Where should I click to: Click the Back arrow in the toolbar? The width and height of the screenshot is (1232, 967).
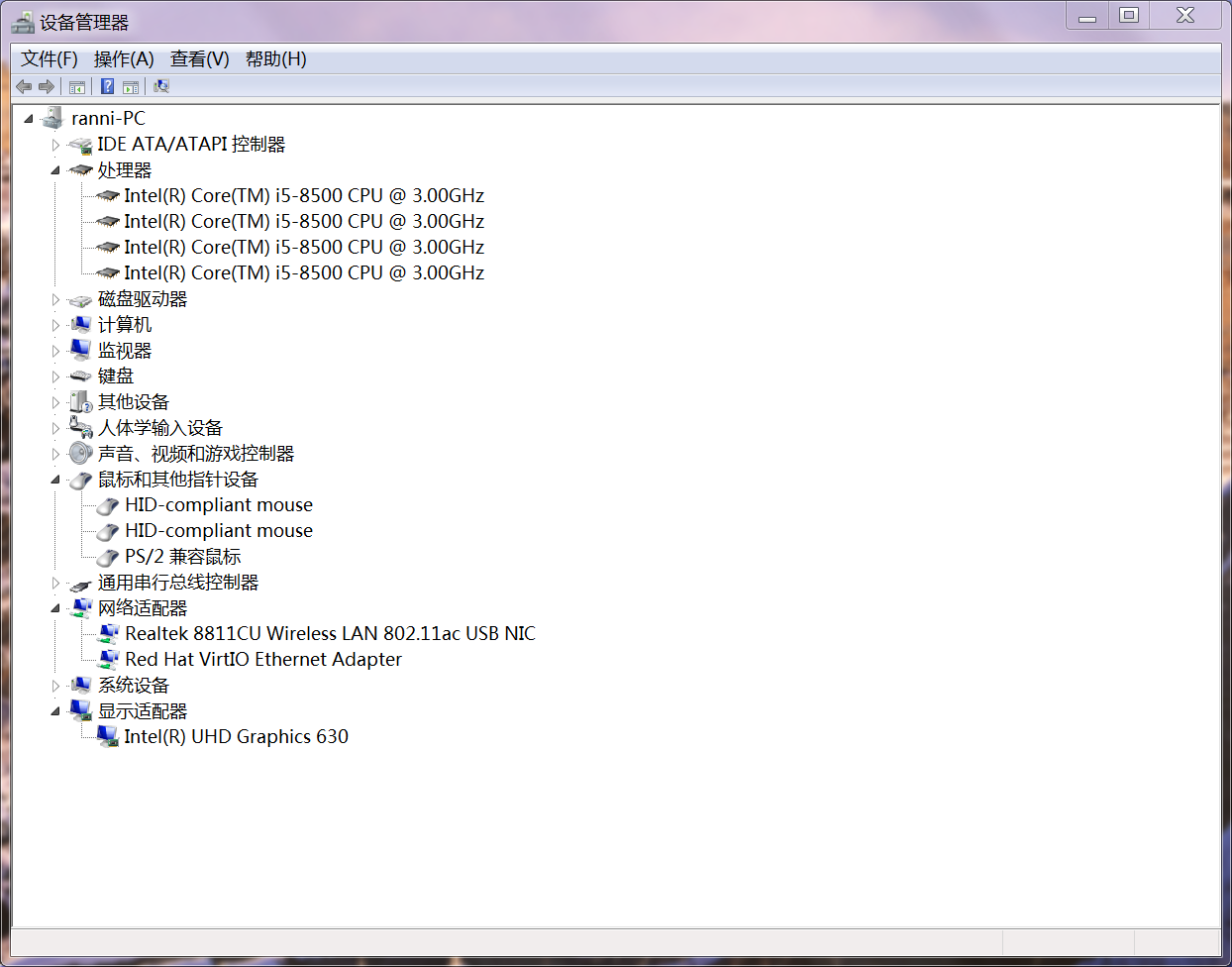[24, 86]
